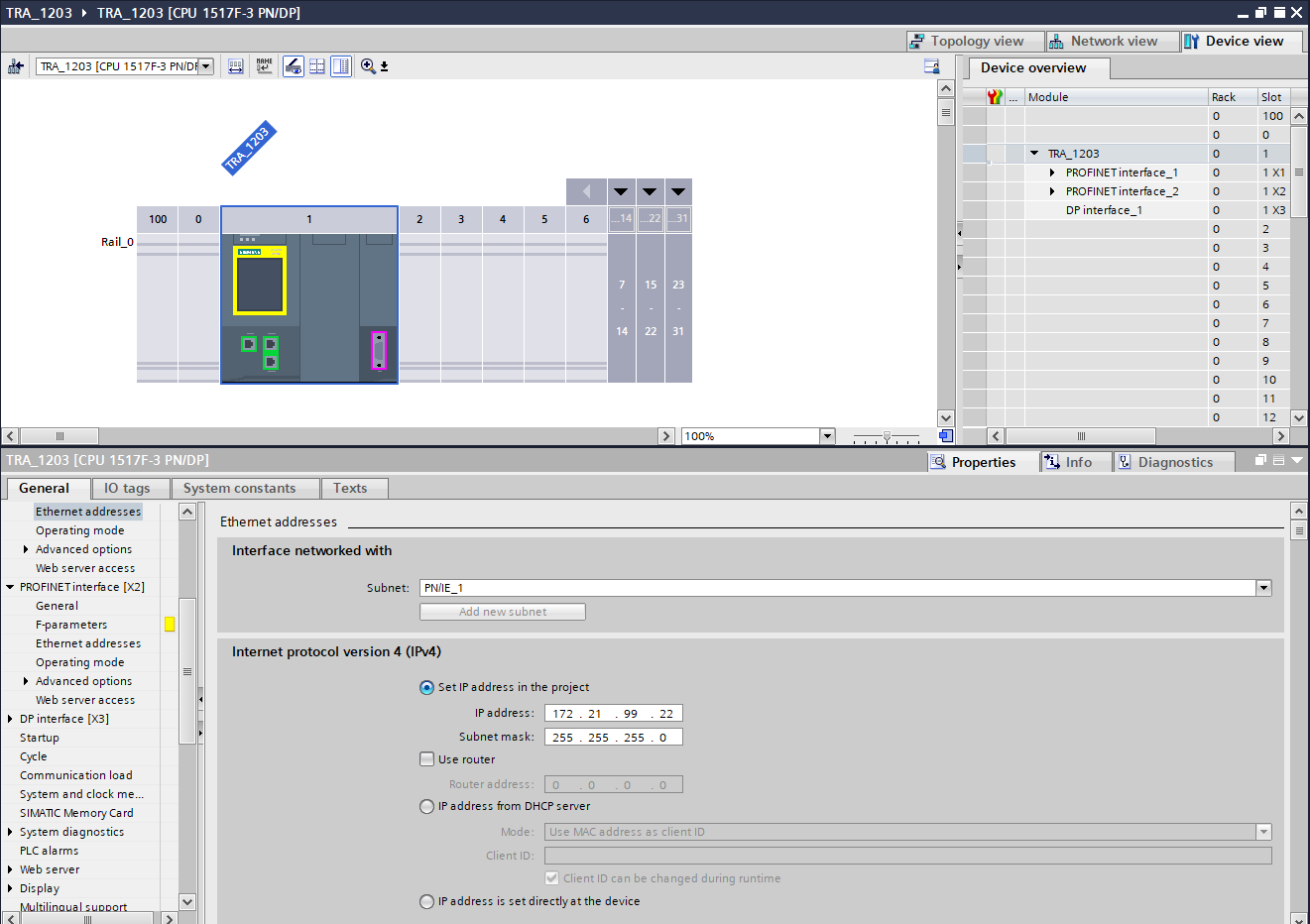The width and height of the screenshot is (1310, 924).
Task: Click the zoom magnifier tool icon
Action: click(x=368, y=66)
